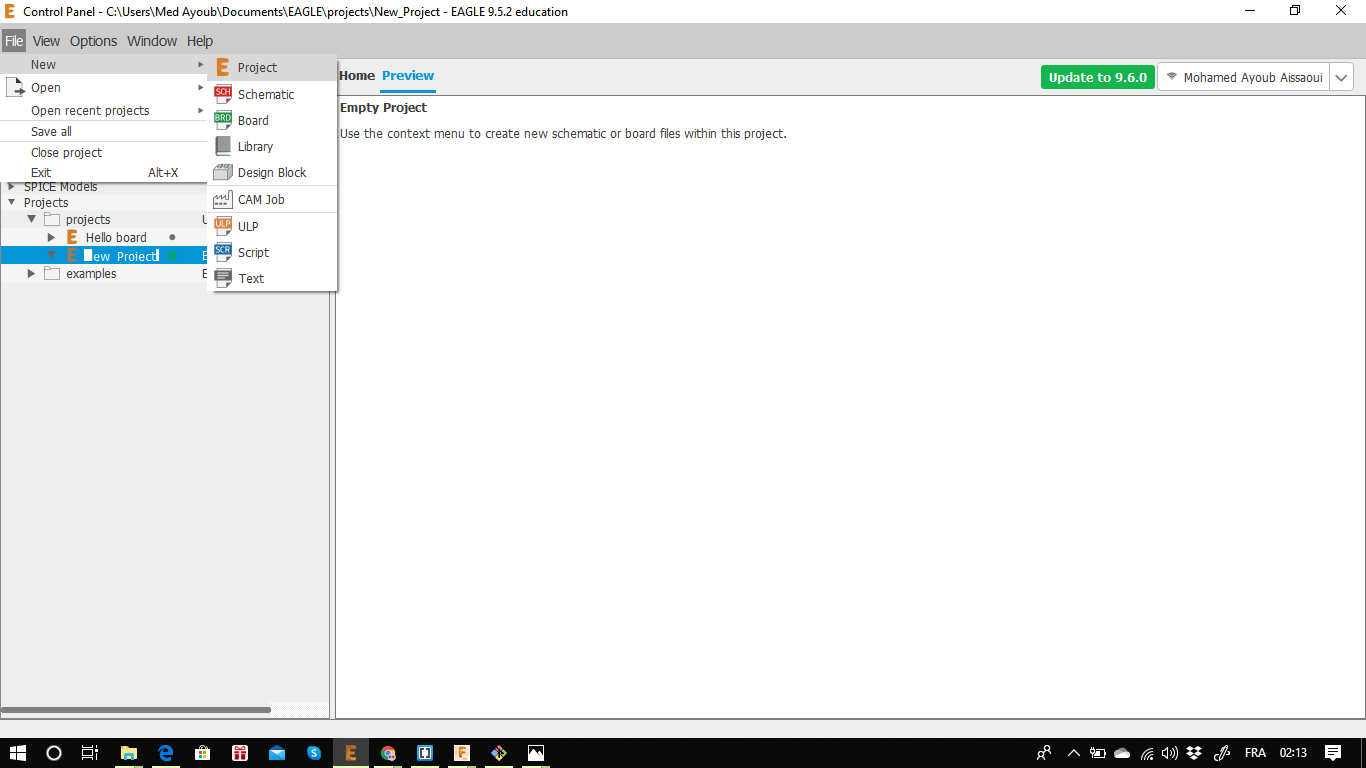The height and width of the screenshot is (768, 1366).
Task: Launch File Explorer from the taskbar
Action: pyautogui.click(x=129, y=753)
